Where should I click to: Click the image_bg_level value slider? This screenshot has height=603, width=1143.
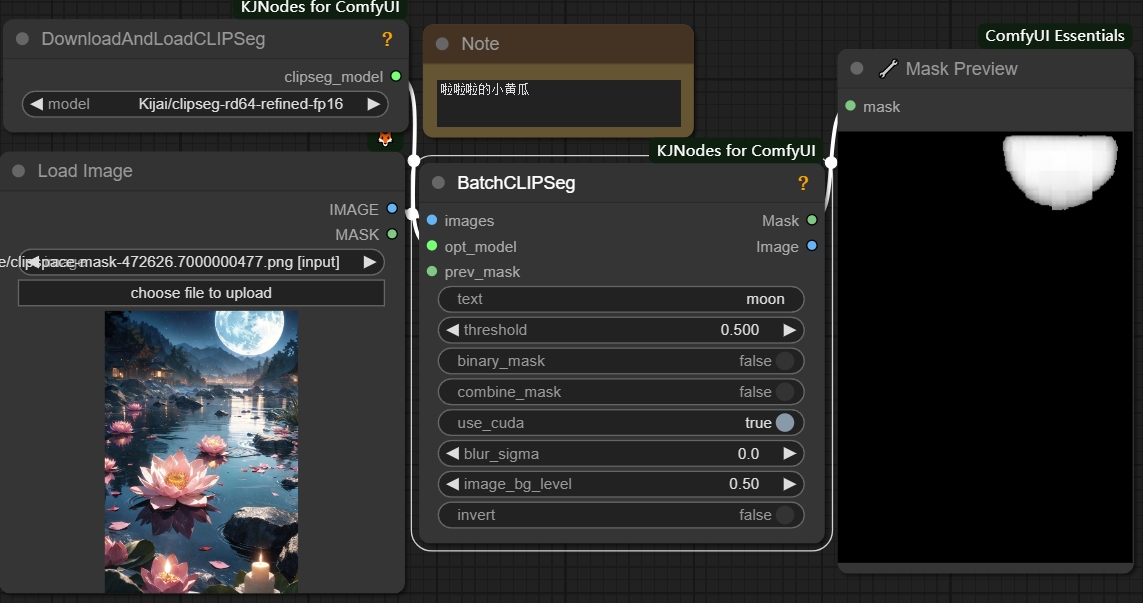pos(620,484)
